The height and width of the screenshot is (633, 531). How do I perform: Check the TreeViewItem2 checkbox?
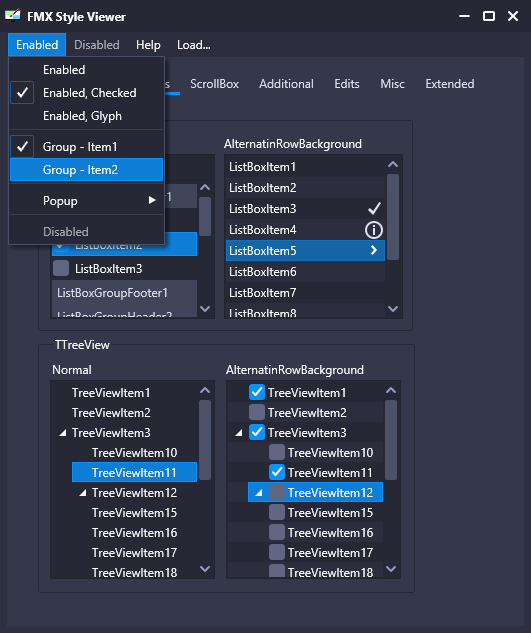(x=257, y=412)
